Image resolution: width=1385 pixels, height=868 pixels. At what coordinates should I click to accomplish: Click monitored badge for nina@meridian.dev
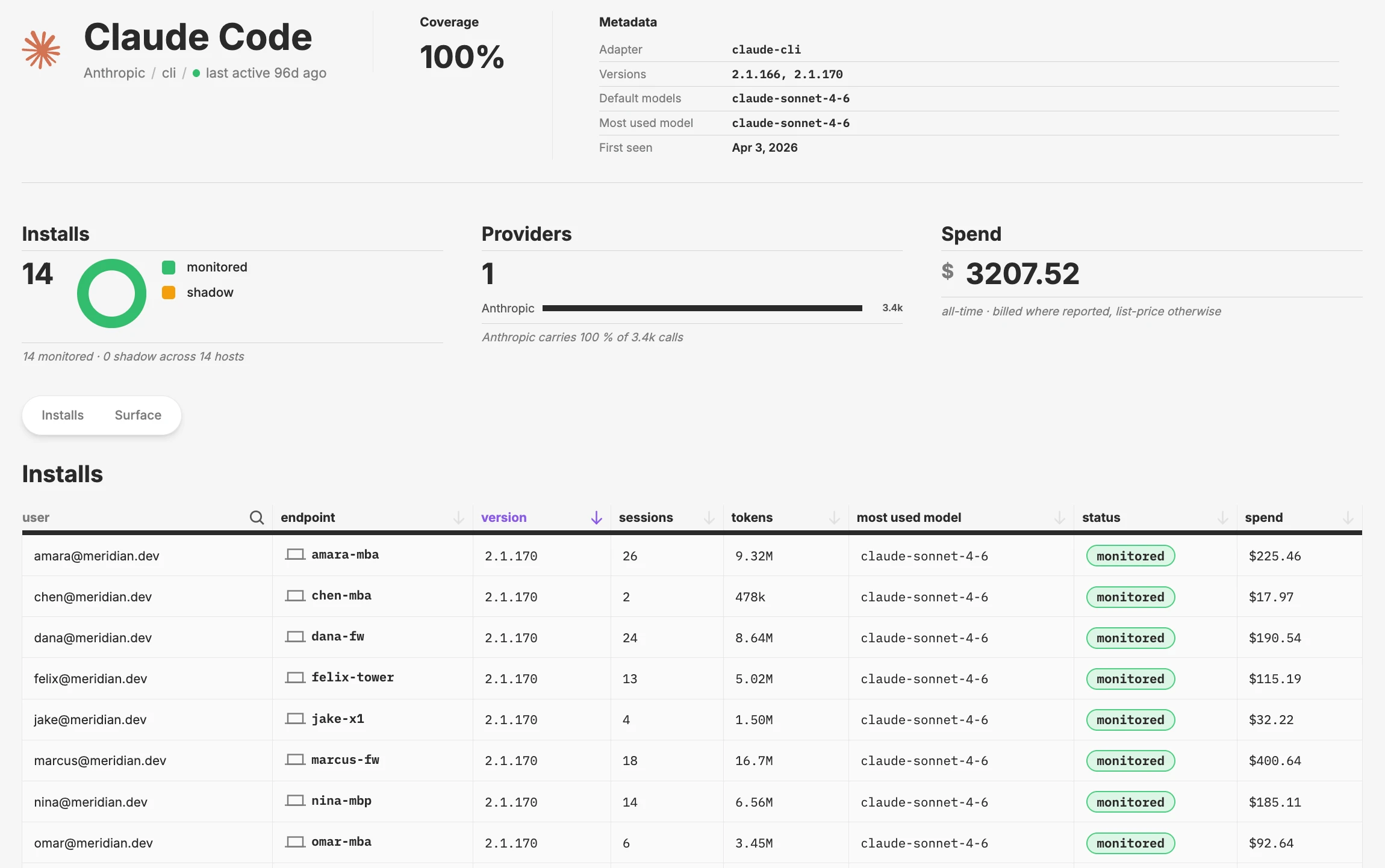(x=1130, y=802)
